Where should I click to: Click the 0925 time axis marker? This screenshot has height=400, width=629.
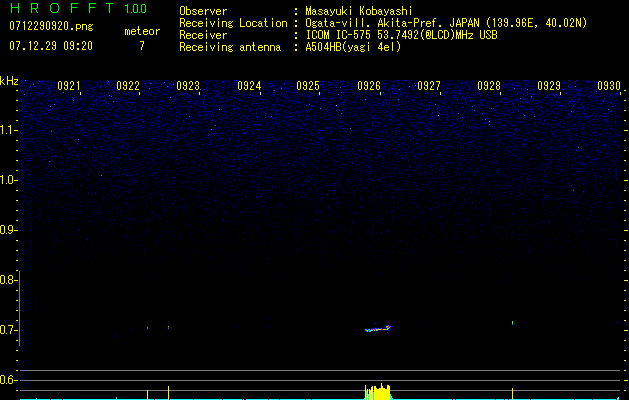click(x=308, y=86)
